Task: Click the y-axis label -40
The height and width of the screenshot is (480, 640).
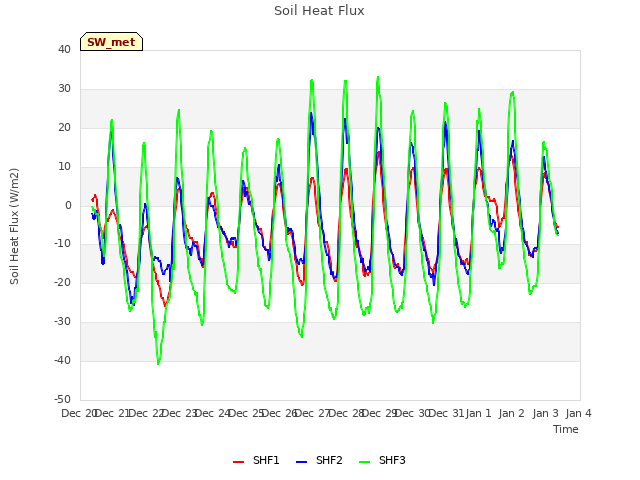Action: pos(62,360)
